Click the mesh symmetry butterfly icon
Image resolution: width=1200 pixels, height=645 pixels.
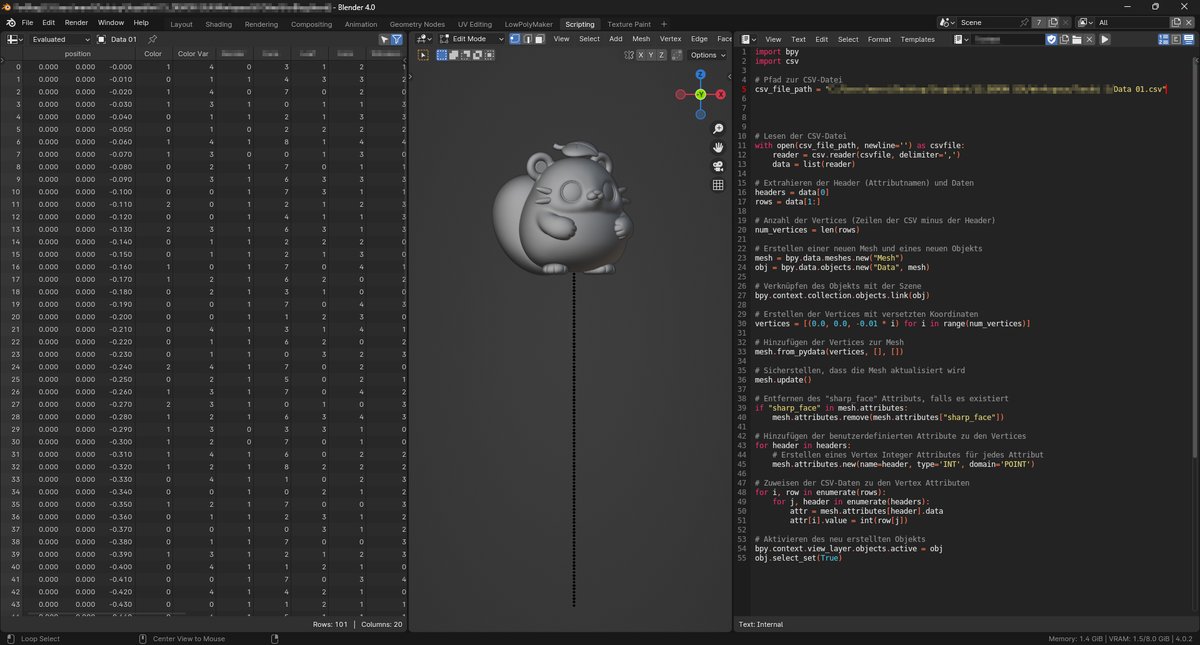pyautogui.click(x=629, y=55)
